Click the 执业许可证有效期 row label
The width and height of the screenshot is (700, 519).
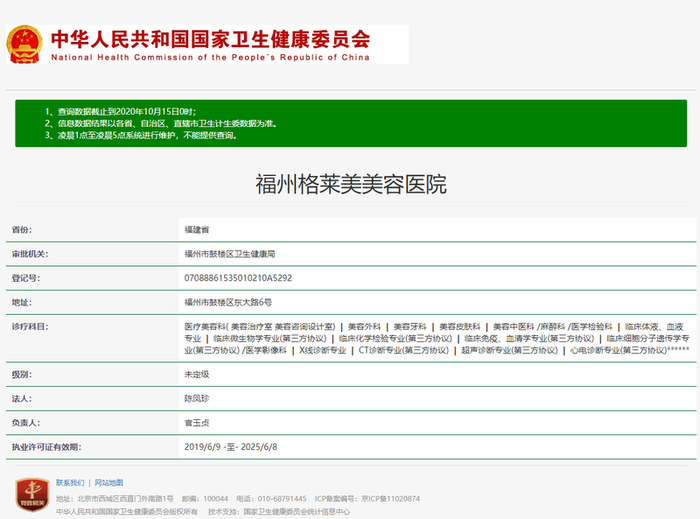pos(46,447)
